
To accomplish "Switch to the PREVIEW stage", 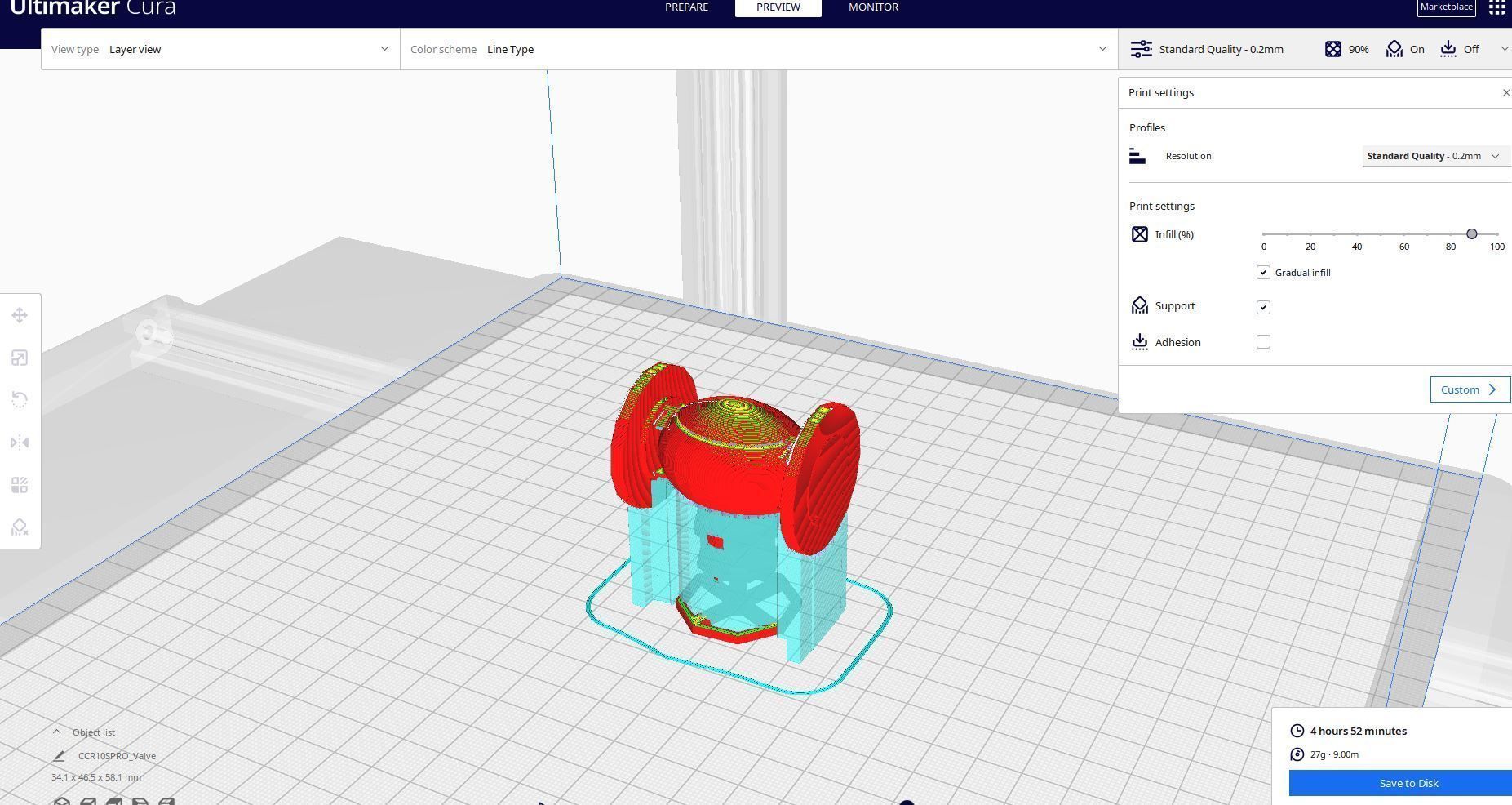I will tap(778, 7).
